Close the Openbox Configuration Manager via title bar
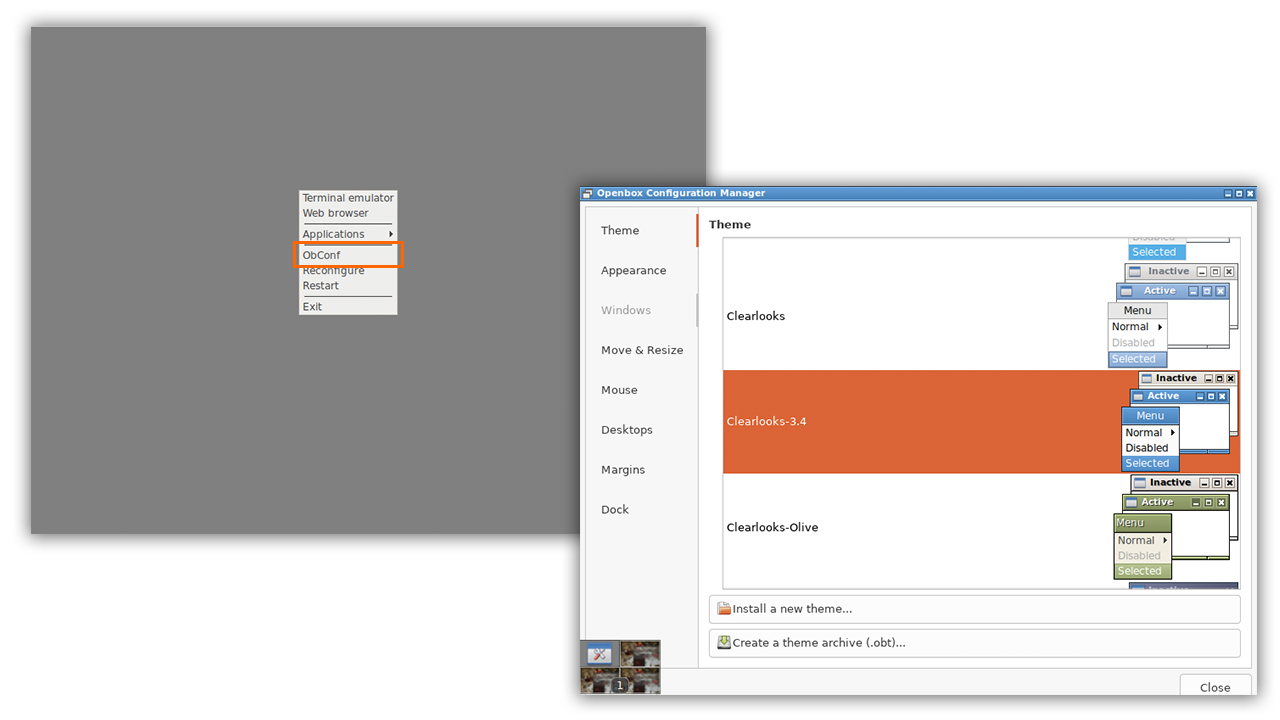Image resolution: width=1280 pixels, height=720 pixels. 1250,193
